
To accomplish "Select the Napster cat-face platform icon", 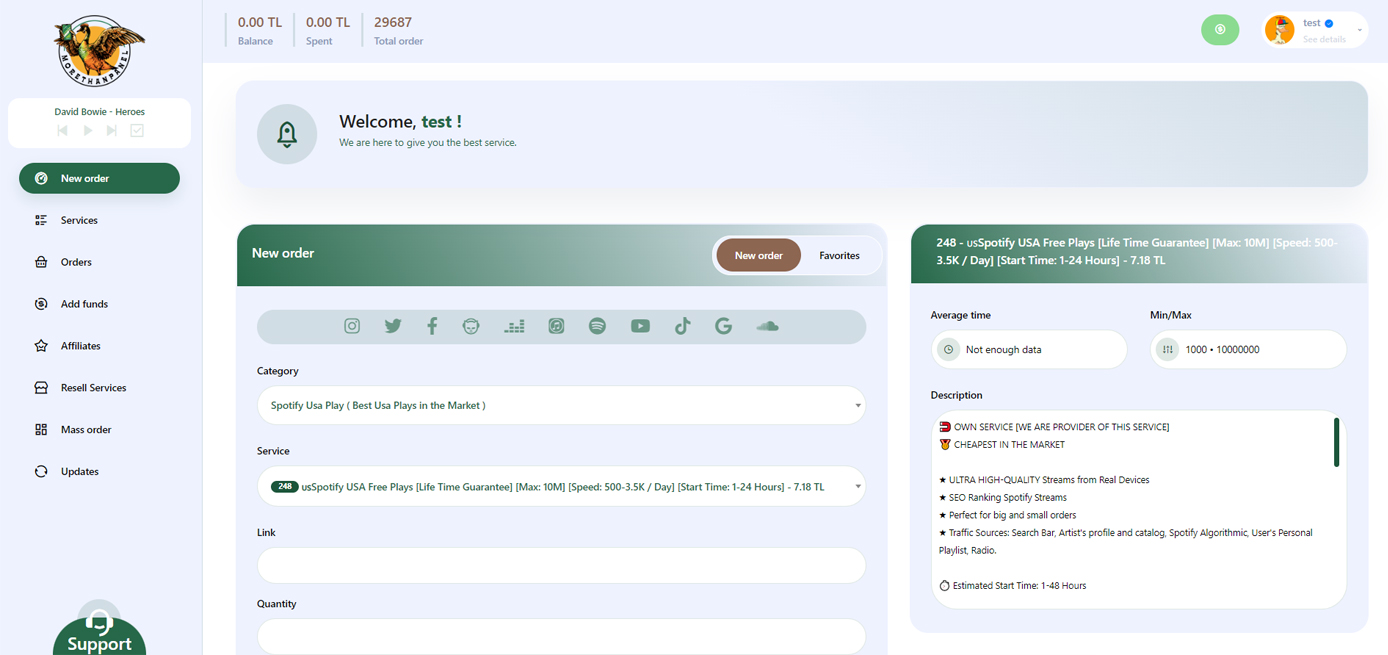I will coord(471,326).
